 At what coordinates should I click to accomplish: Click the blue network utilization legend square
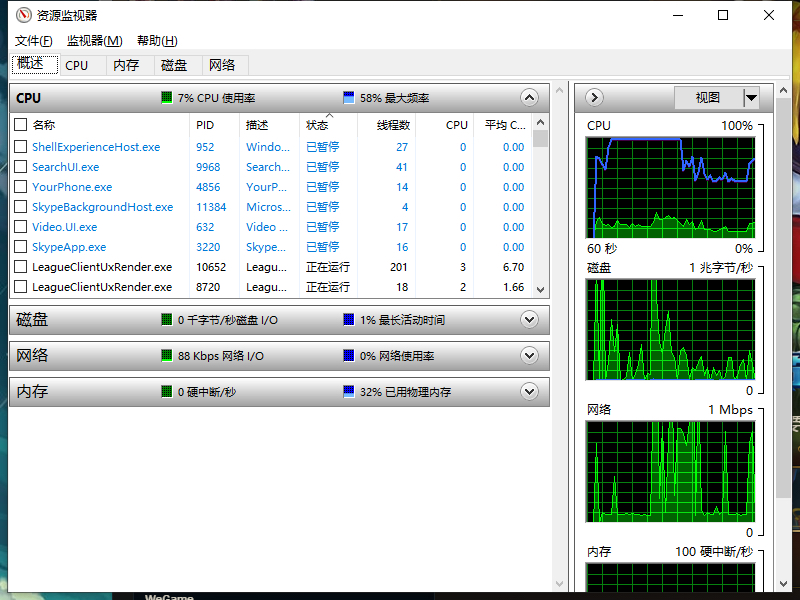coord(349,356)
